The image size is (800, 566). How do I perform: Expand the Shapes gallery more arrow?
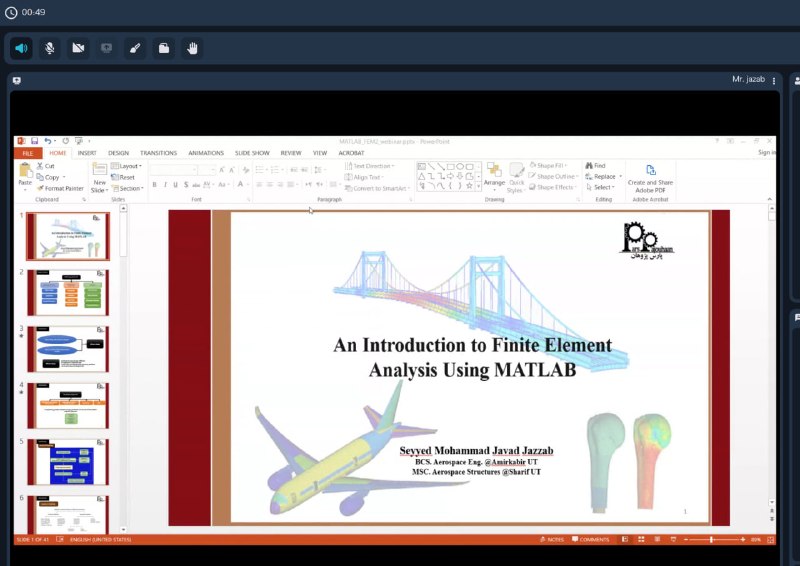(478, 187)
